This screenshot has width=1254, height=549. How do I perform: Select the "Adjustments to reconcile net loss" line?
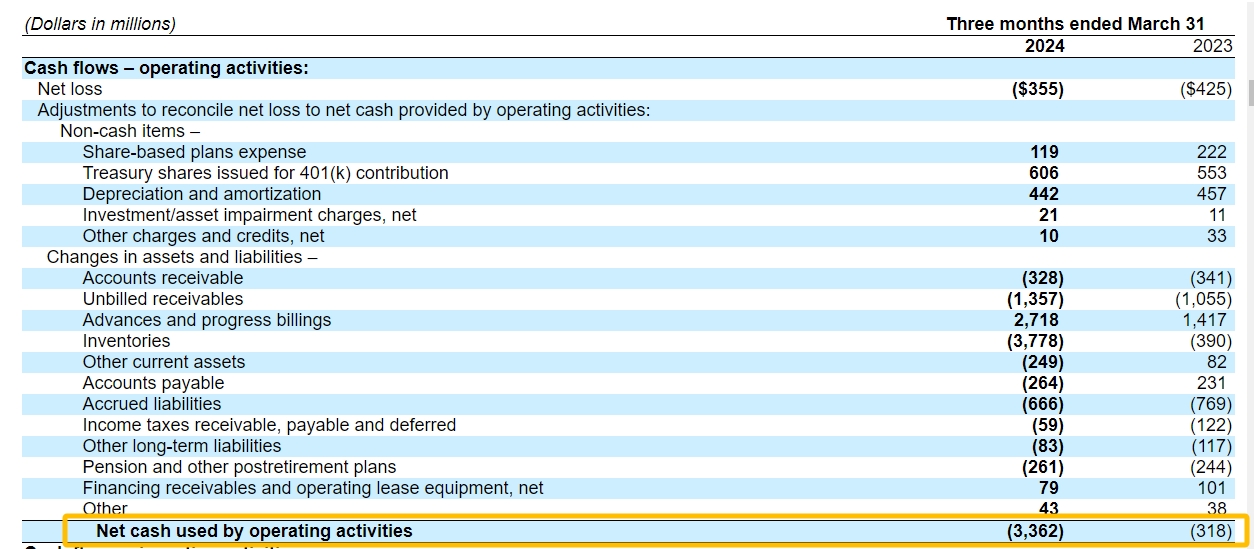click(344, 110)
